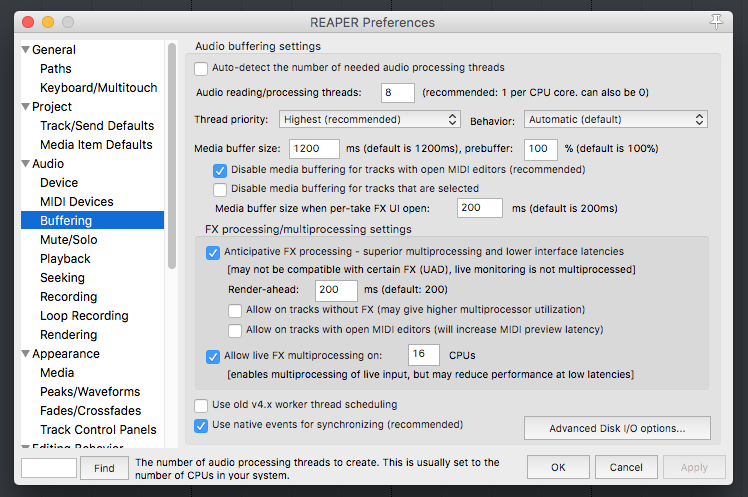The width and height of the screenshot is (748, 497).
Task: Collapse the General tree section
Action: [26, 50]
